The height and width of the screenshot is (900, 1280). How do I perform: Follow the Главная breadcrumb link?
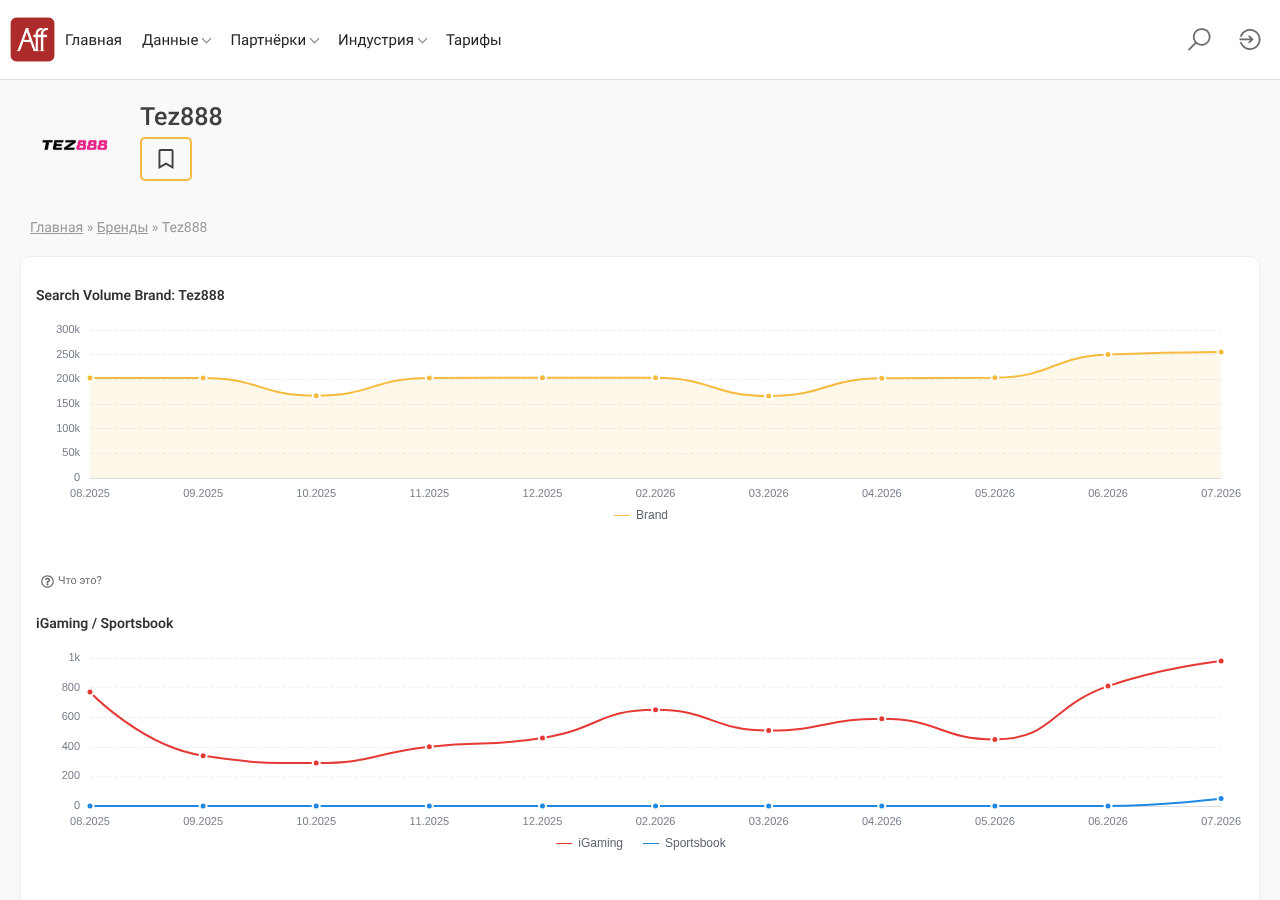point(56,227)
